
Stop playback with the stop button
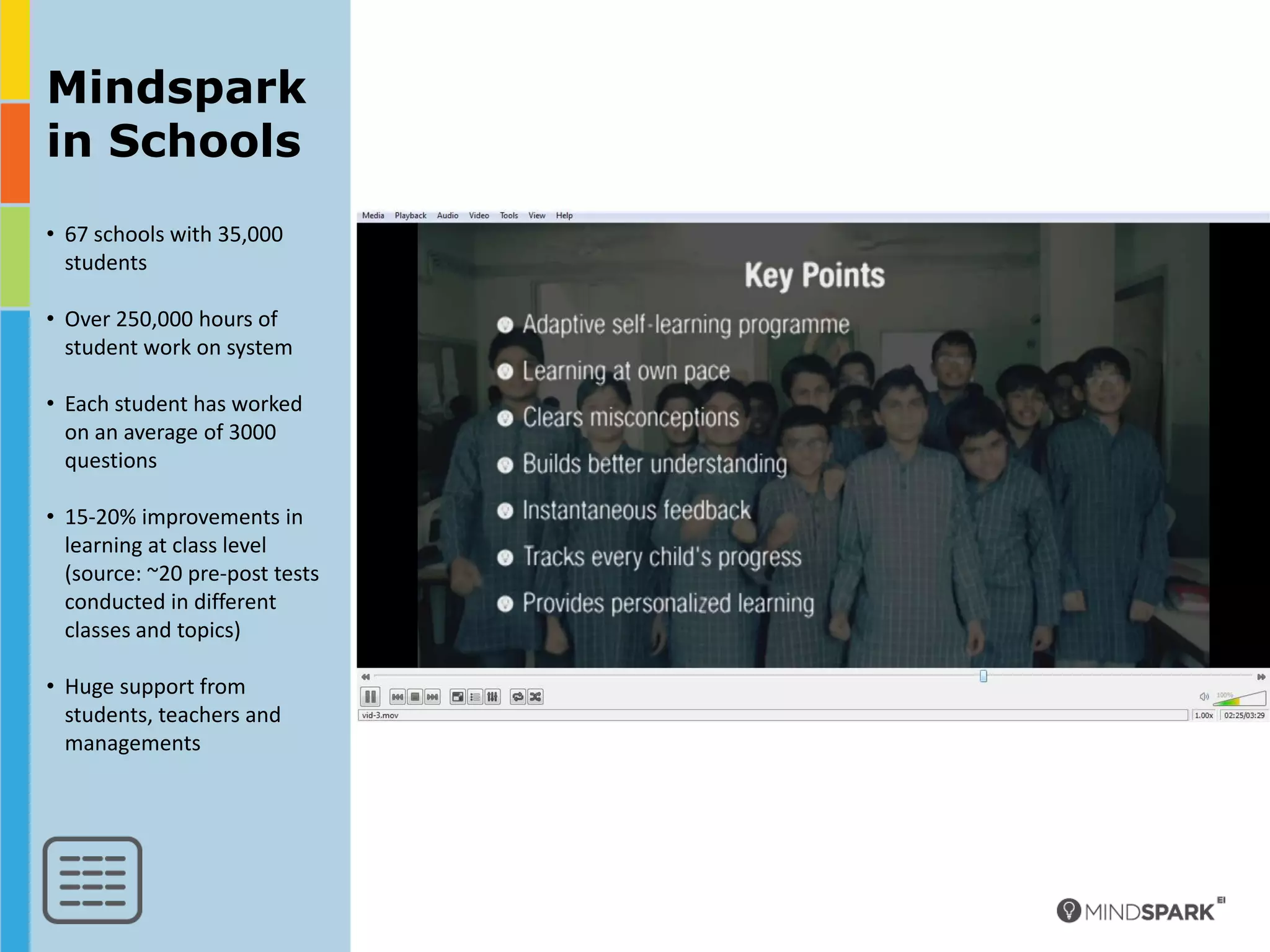click(x=415, y=697)
